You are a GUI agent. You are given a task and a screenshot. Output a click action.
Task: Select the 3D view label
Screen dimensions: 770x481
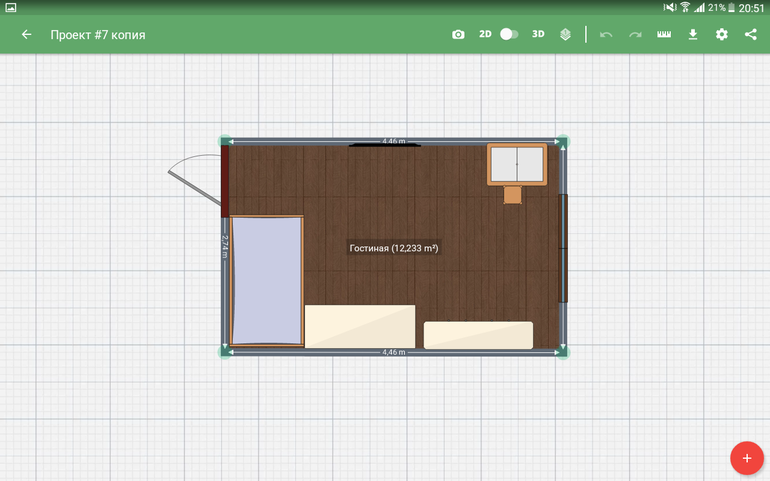(538, 34)
